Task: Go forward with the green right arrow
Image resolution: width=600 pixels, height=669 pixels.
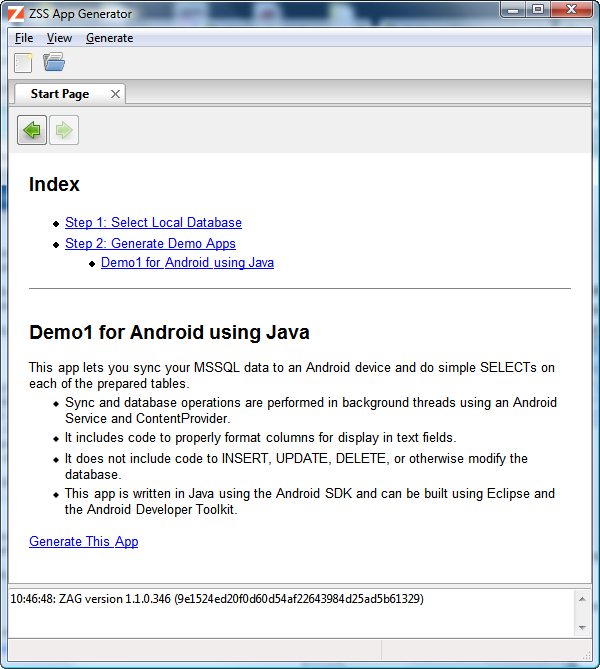Action: click(x=64, y=130)
